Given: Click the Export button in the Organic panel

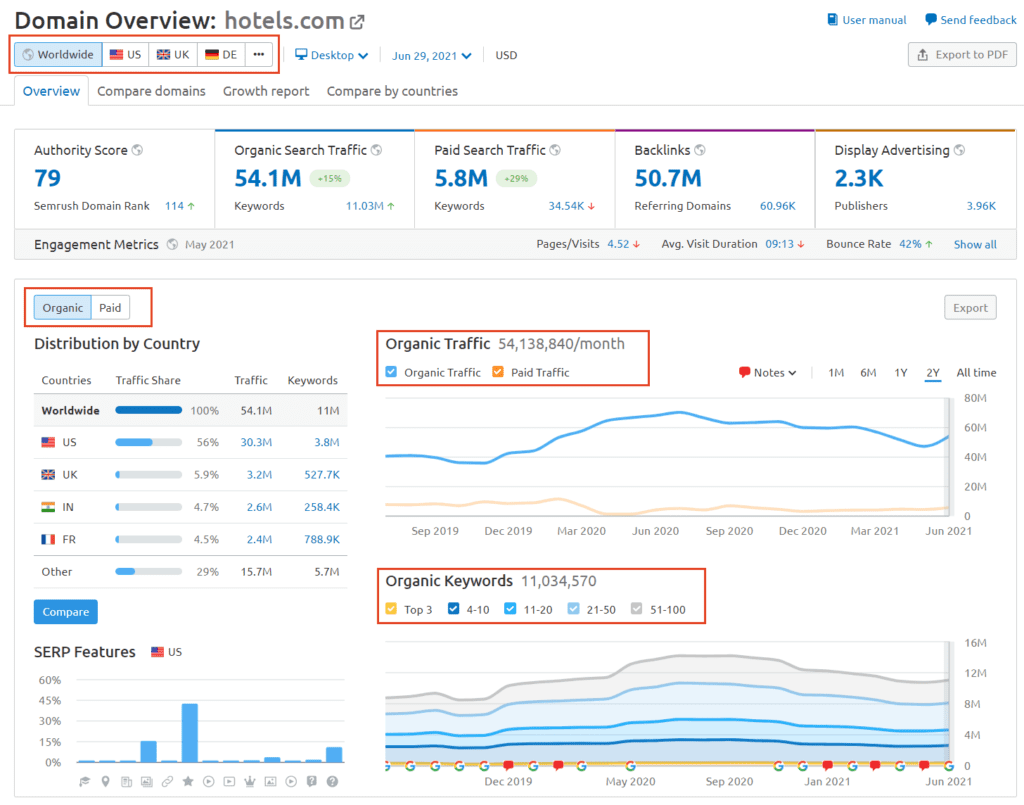Looking at the screenshot, I should point(970,308).
